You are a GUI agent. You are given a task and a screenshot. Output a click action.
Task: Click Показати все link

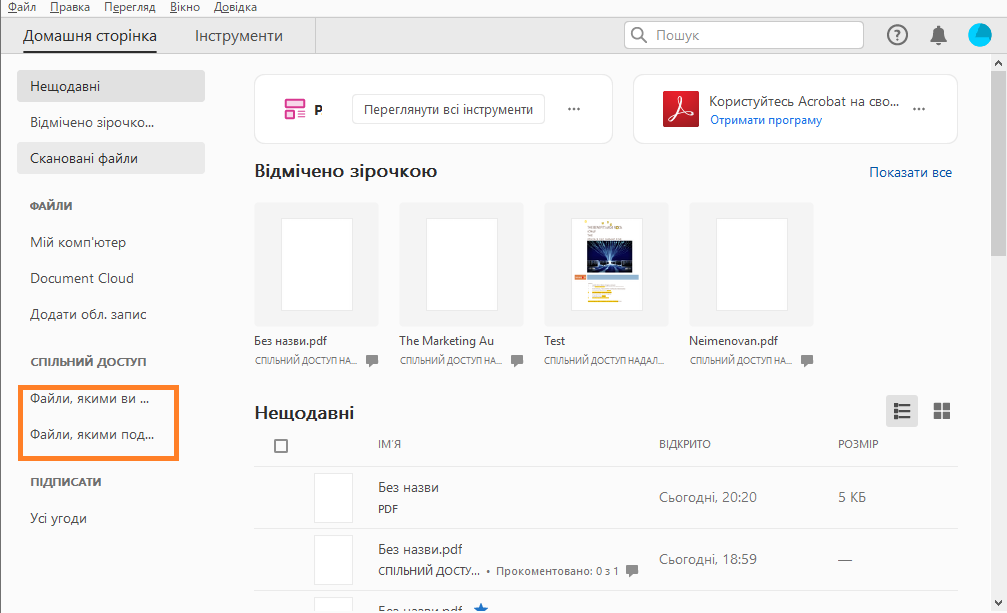pyautogui.click(x=910, y=172)
